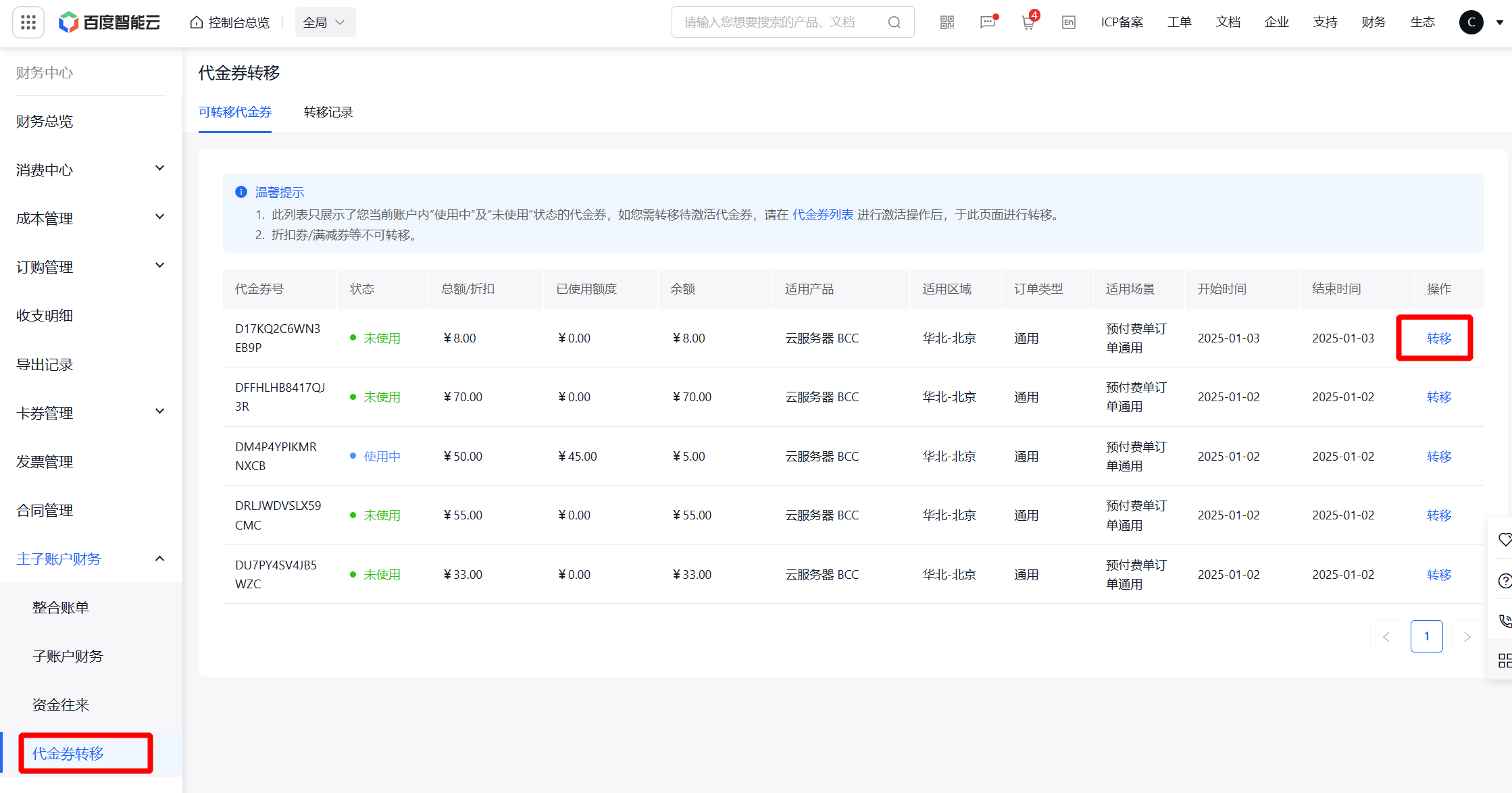1512x793 pixels.
Task: Click the Baidu AI Cloud logo
Action: point(109,22)
